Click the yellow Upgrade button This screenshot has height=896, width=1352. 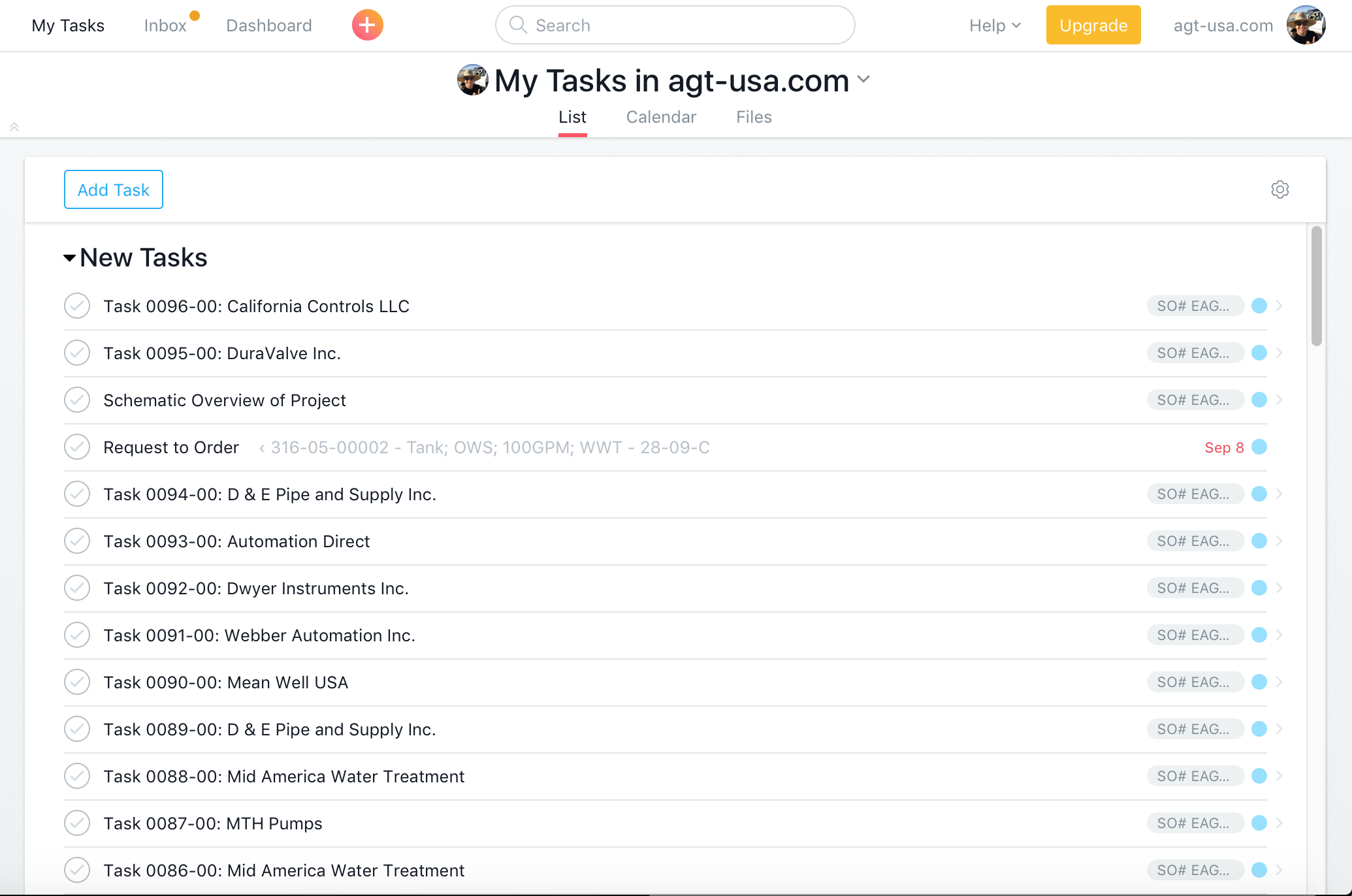click(x=1093, y=25)
